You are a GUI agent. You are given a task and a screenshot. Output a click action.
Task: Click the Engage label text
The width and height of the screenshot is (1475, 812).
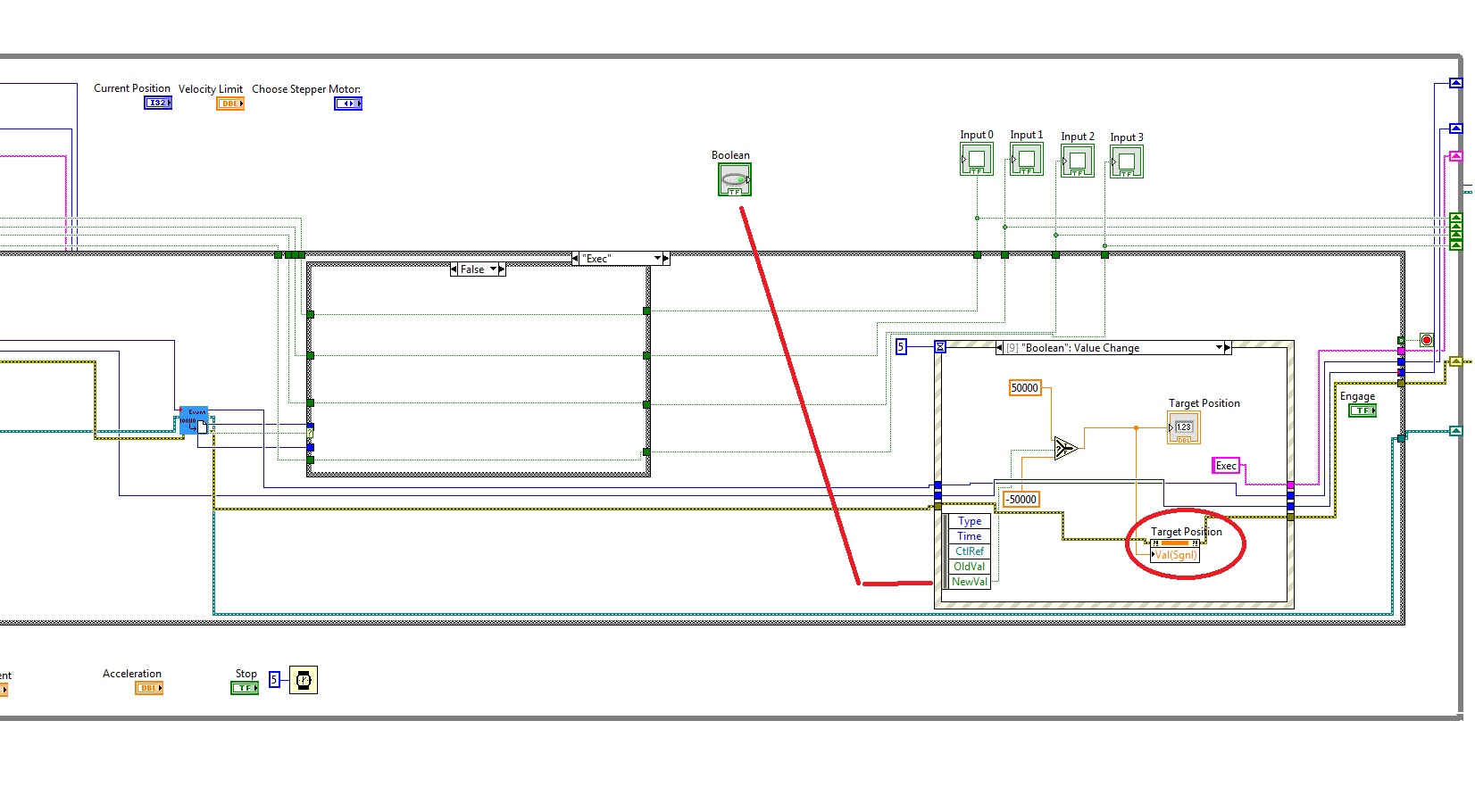point(1357,396)
